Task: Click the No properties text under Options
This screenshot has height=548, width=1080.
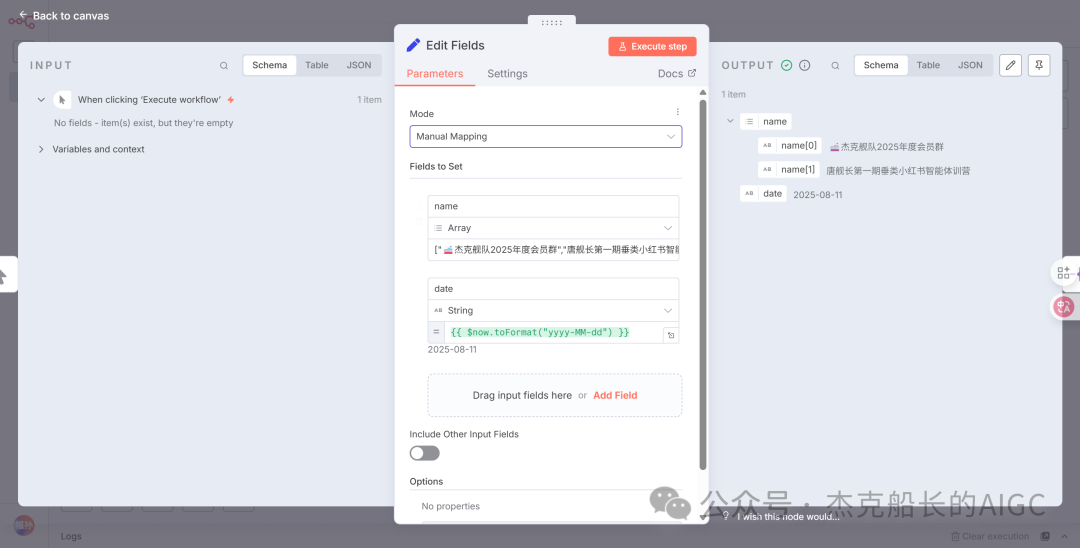Action: 450,506
